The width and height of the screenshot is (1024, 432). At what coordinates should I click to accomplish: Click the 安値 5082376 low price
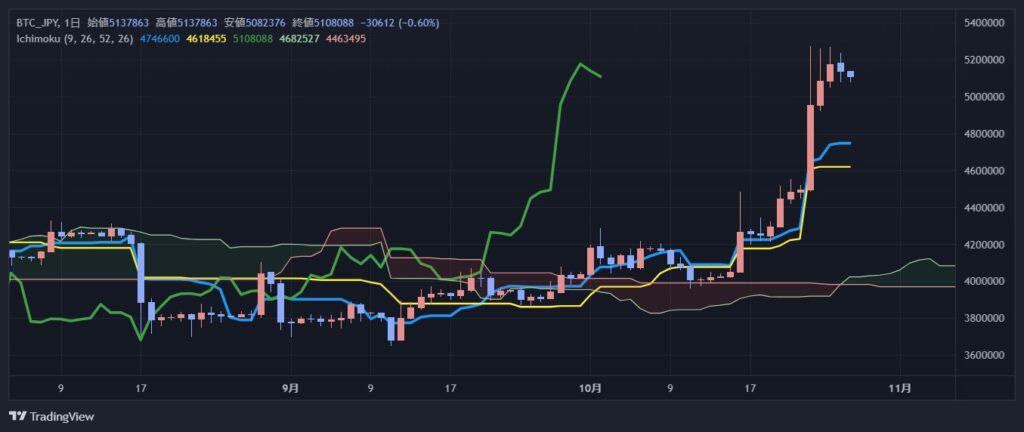tap(254, 23)
